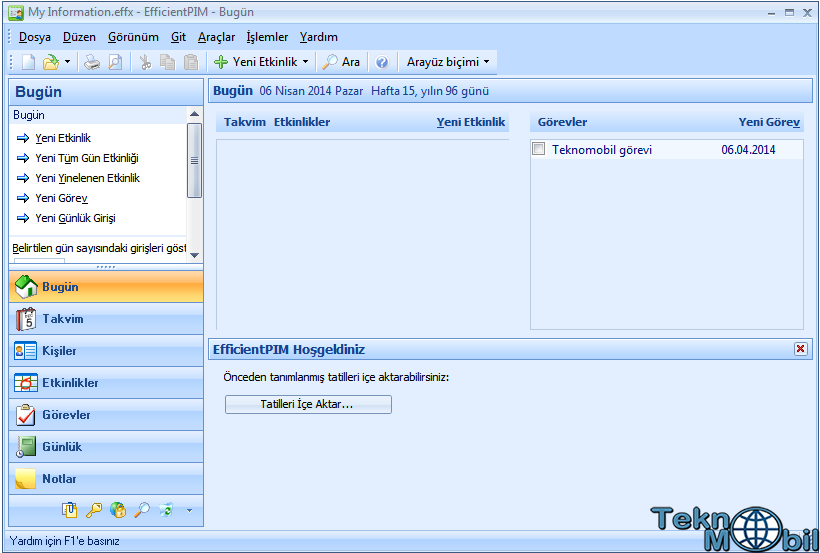Screen dimensions: 820x553
Task: Open the dropdown arrow beside Open folder
Action: 67,62
